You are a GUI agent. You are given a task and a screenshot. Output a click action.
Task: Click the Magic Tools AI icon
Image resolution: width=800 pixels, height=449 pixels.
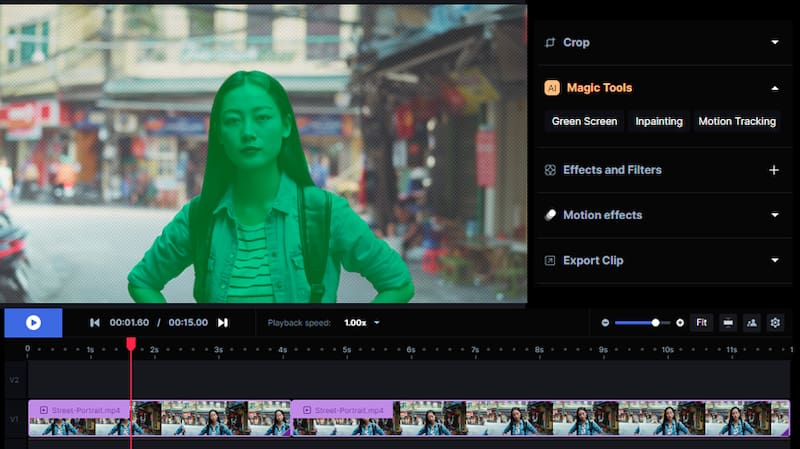pyautogui.click(x=551, y=88)
